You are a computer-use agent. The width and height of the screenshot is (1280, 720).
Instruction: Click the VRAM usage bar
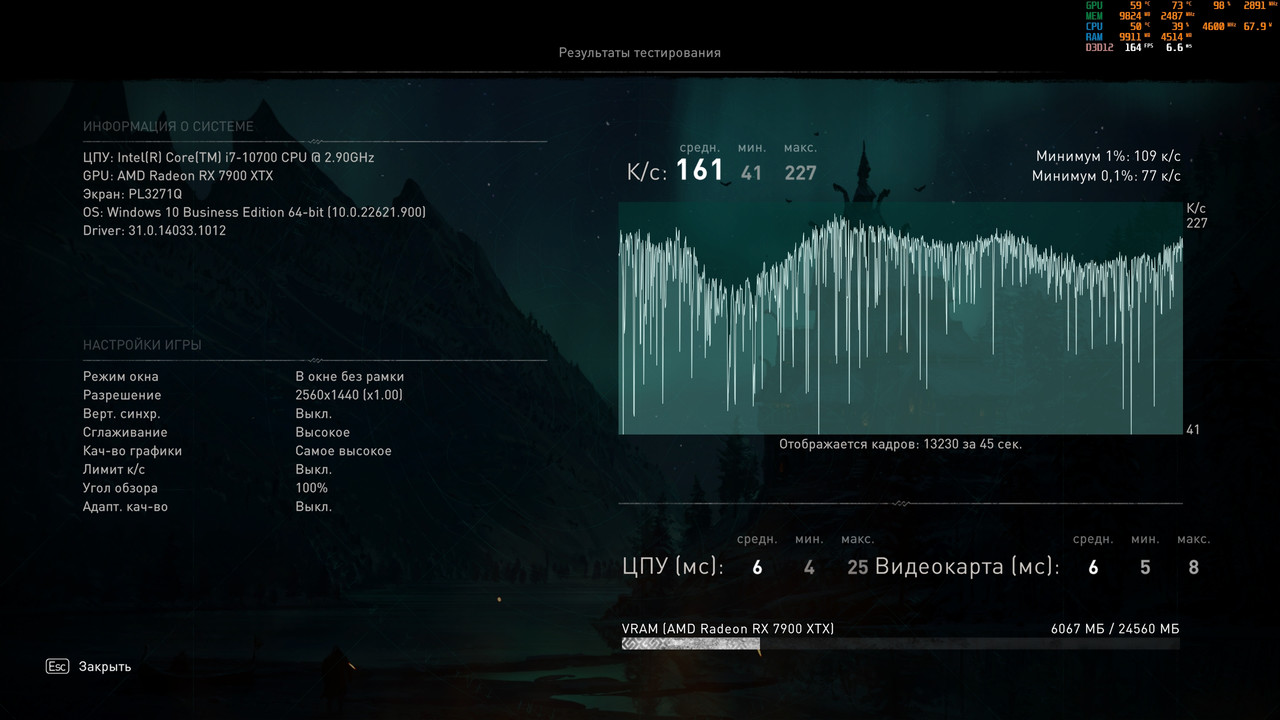(x=900, y=644)
